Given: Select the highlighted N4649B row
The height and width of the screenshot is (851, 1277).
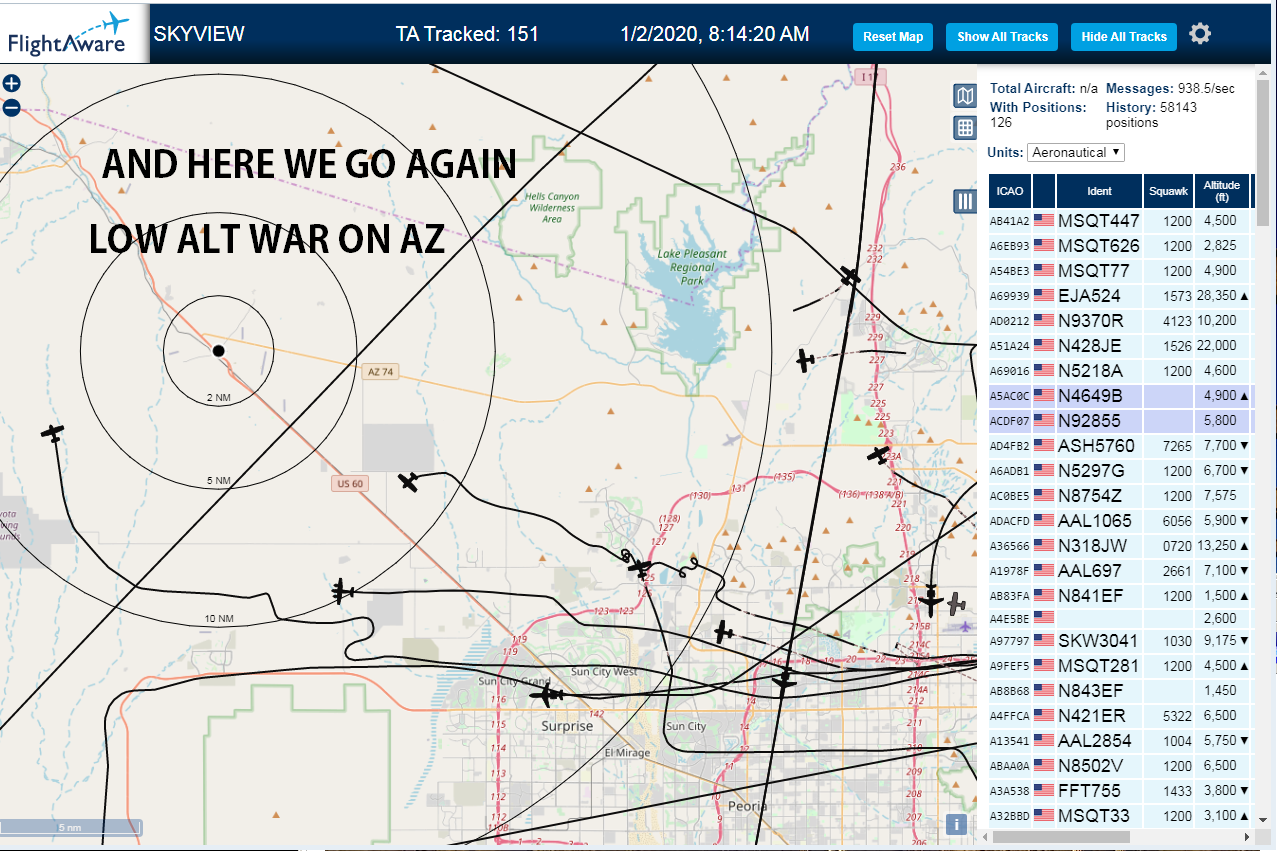Looking at the screenshot, I should coord(1120,396).
